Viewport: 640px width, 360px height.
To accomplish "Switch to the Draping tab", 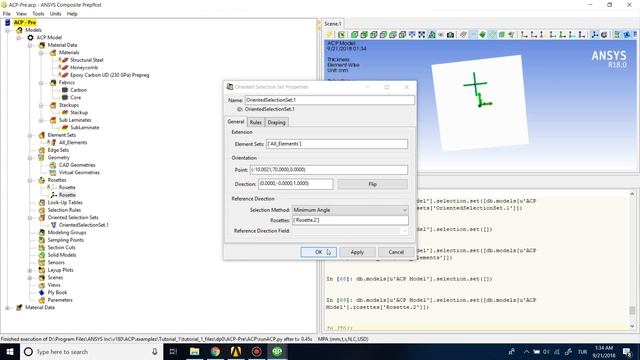I will (x=276, y=122).
